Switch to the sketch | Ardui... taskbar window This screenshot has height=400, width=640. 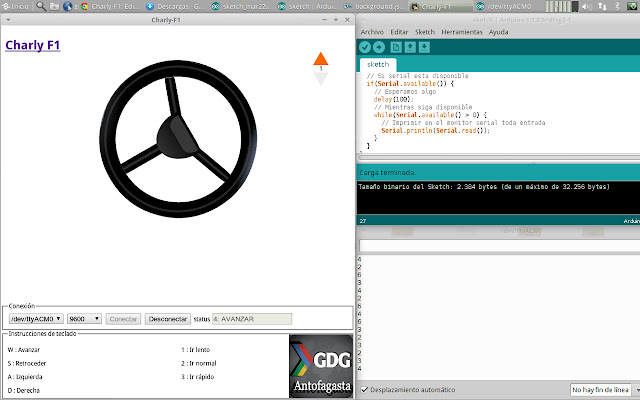point(307,6)
